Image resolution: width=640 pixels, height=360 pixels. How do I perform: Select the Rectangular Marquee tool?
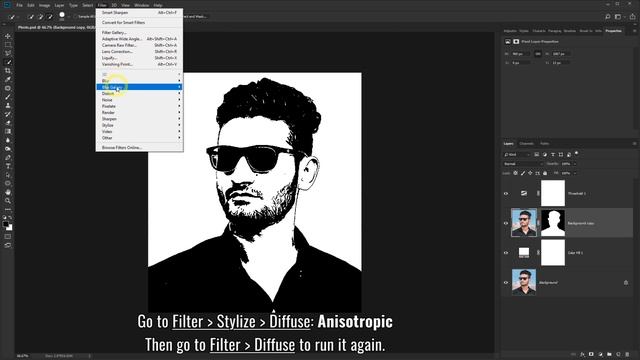(x=8, y=44)
